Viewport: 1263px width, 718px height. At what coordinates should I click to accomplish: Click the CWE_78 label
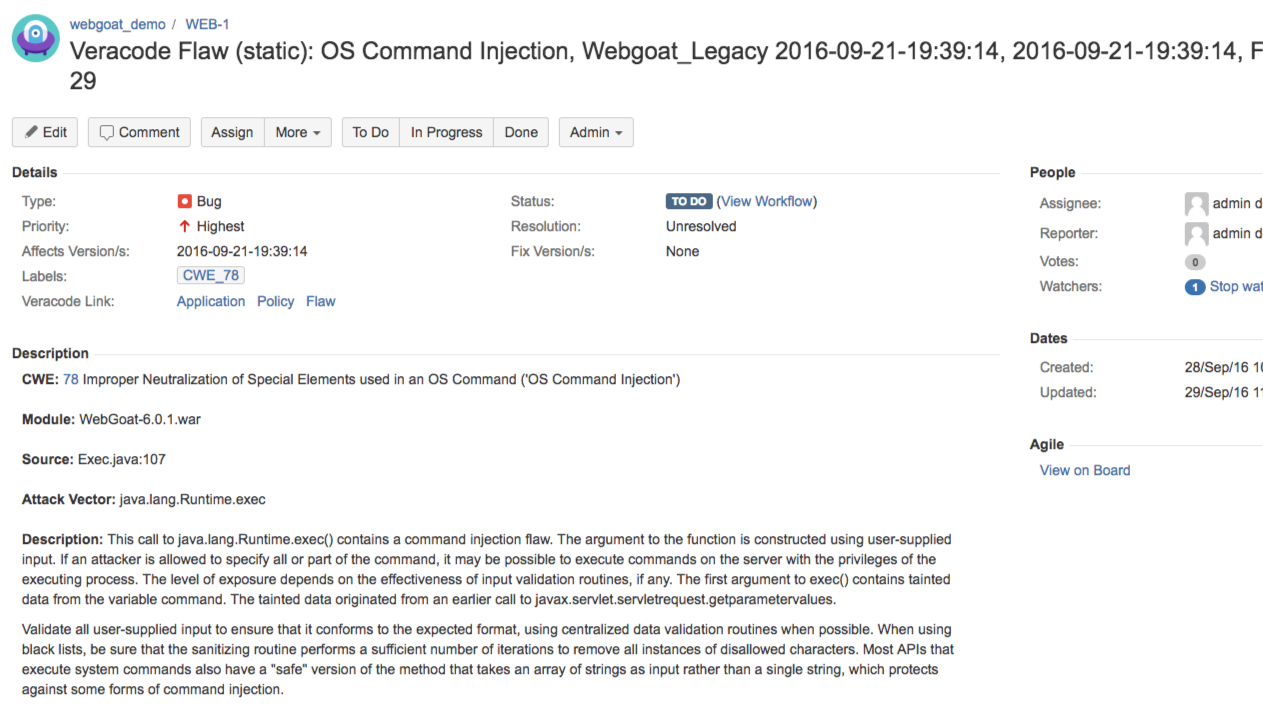[x=210, y=275]
